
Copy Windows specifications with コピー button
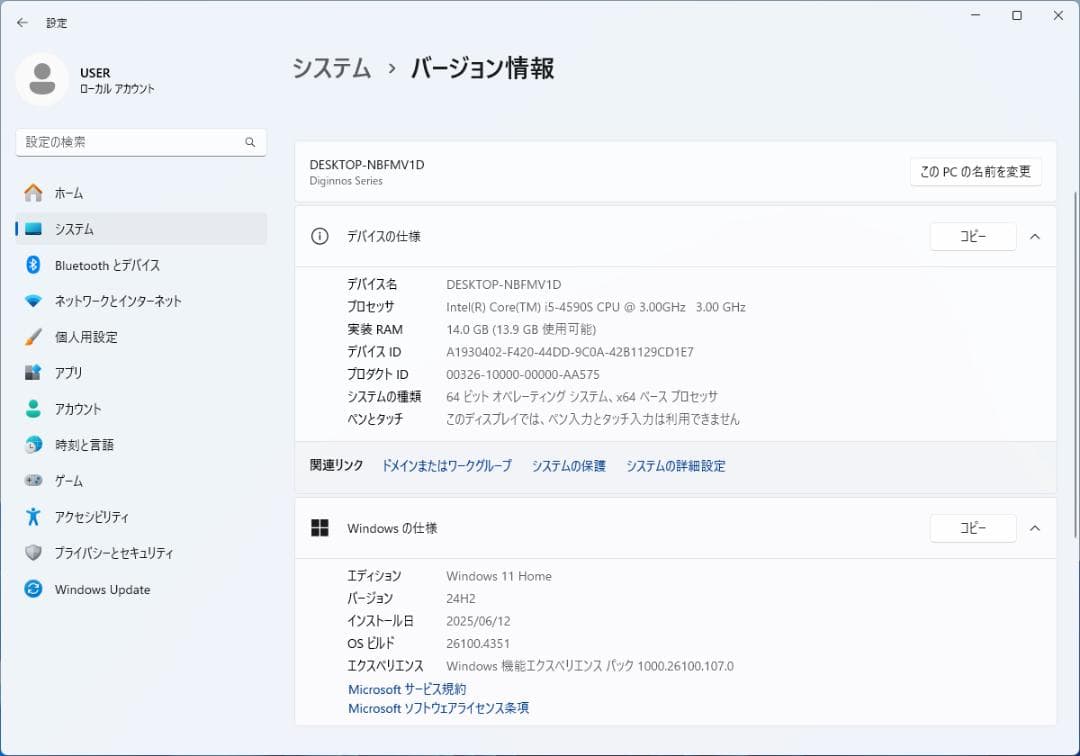[973, 528]
